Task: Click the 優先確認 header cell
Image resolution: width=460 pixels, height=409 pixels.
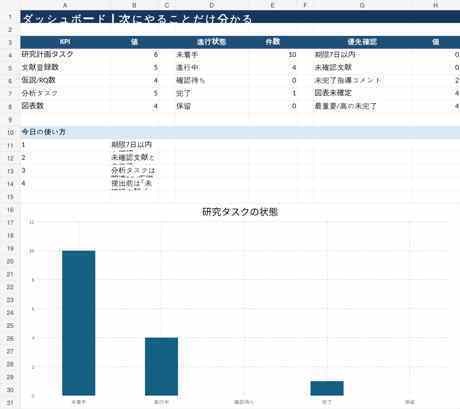Action: coord(362,42)
